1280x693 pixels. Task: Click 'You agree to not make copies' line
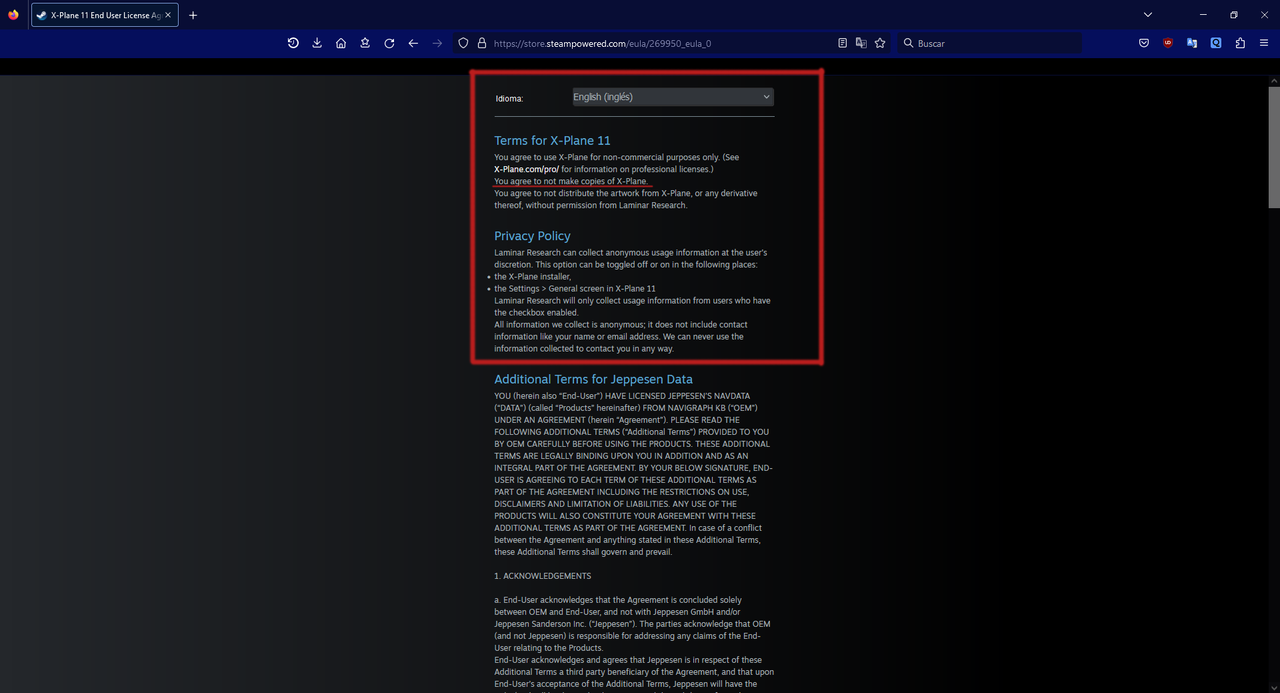(571, 181)
